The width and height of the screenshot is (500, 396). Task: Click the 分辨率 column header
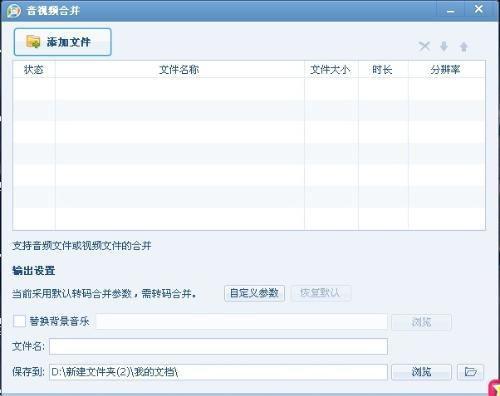point(446,69)
